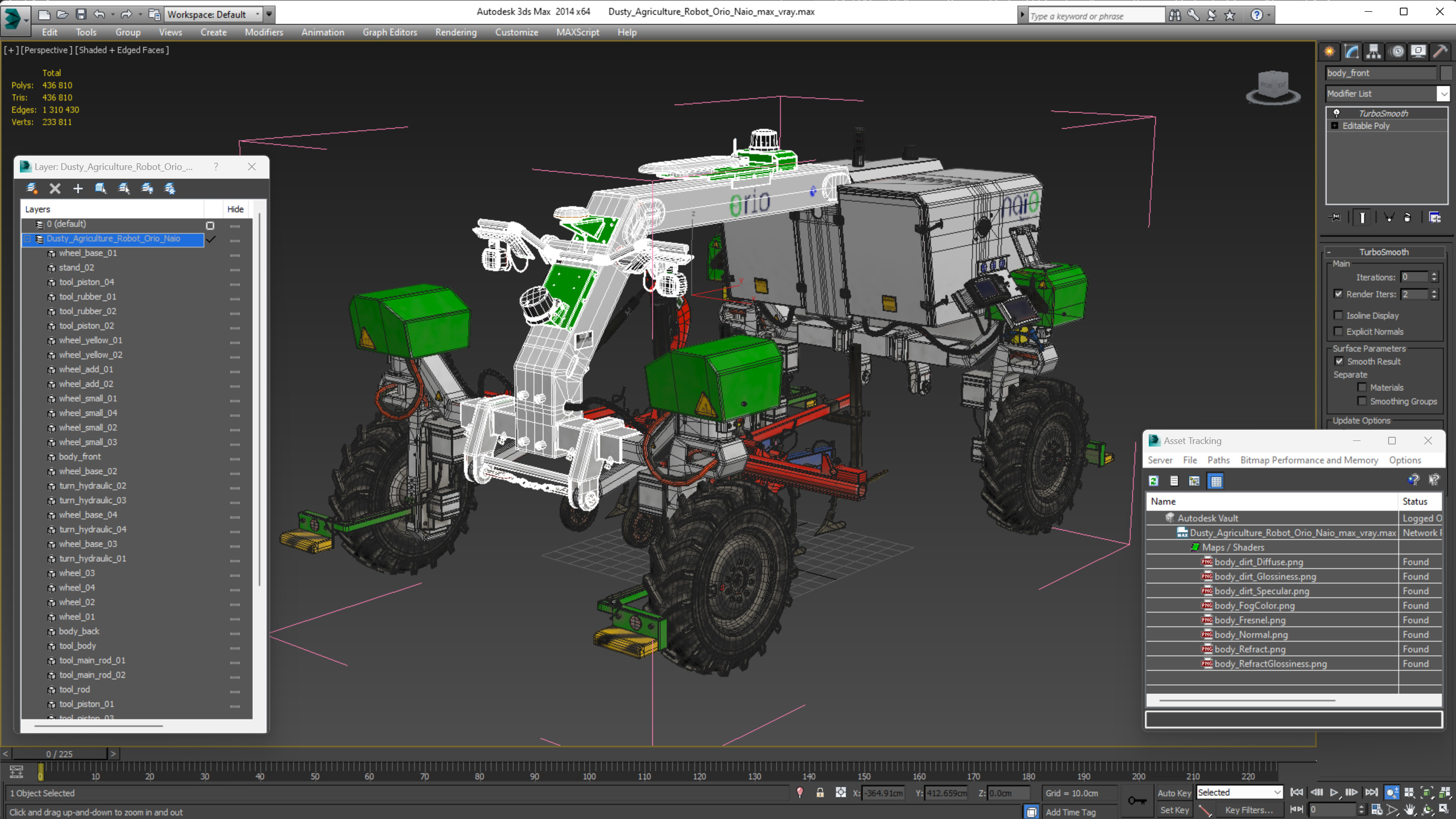Click the Undo arrow icon
This screenshot has height=819, width=1456.
point(100,14)
